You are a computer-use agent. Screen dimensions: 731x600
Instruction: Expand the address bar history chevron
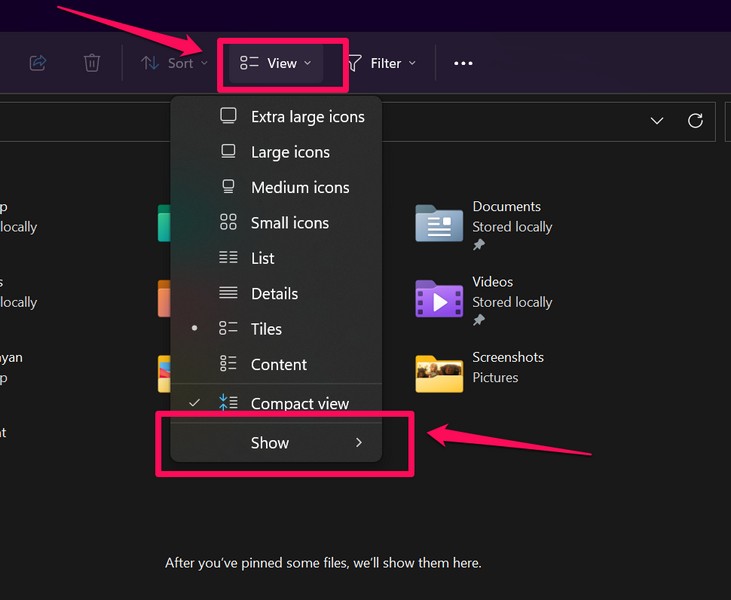(x=657, y=121)
